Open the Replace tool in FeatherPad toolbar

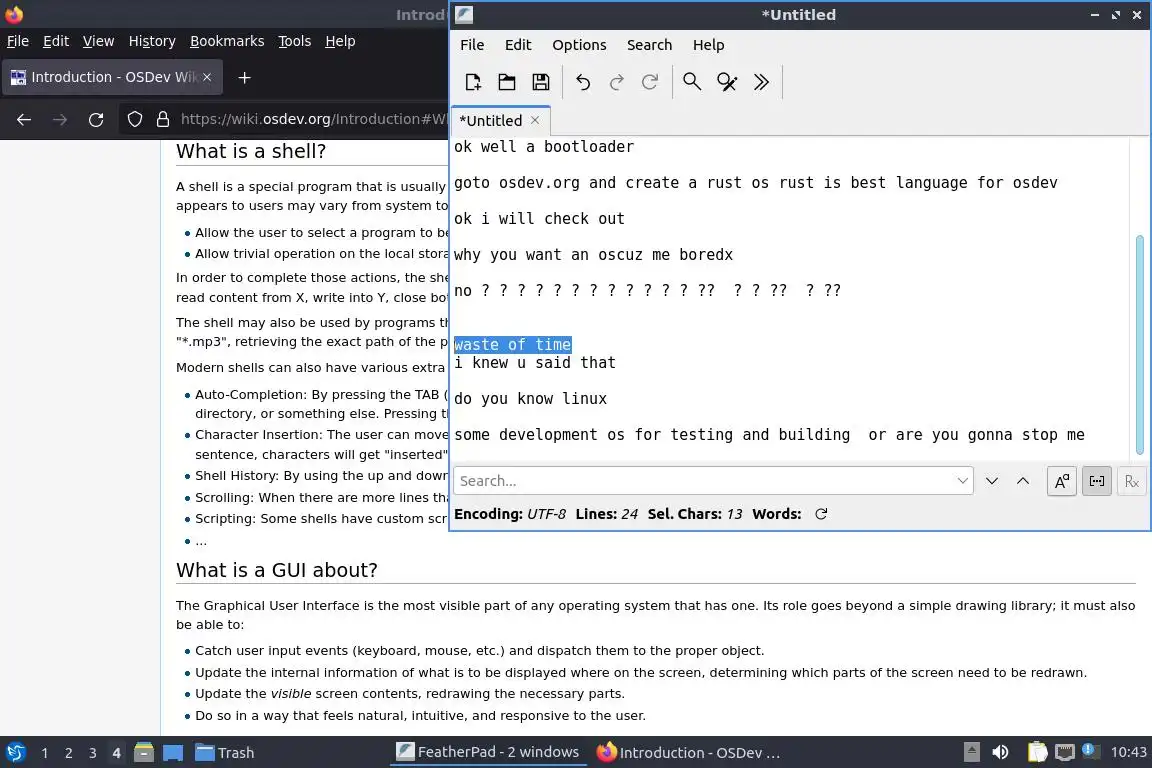tap(727, 82)
